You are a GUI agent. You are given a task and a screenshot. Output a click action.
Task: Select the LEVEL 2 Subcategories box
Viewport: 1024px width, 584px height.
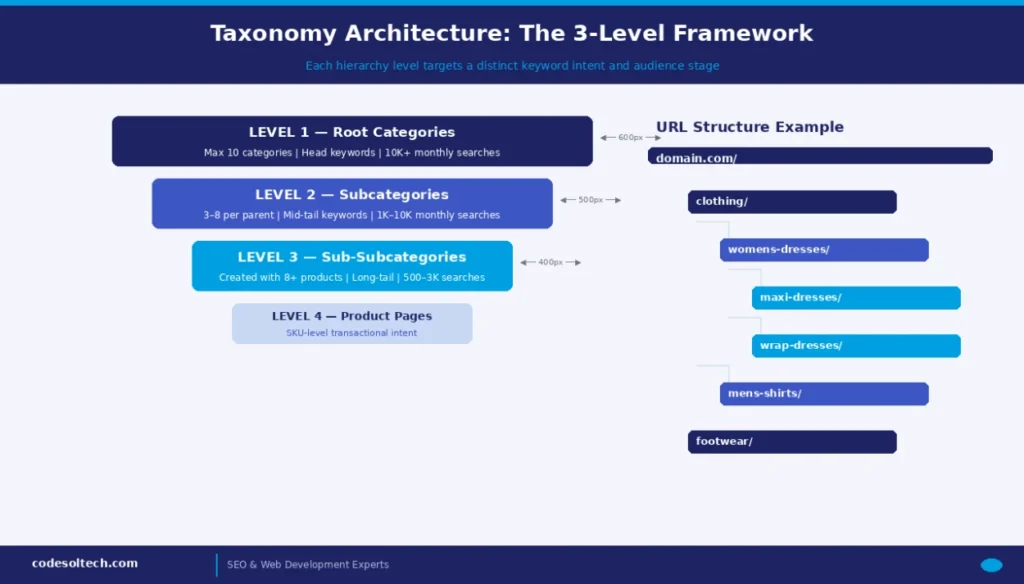point(352,203)
